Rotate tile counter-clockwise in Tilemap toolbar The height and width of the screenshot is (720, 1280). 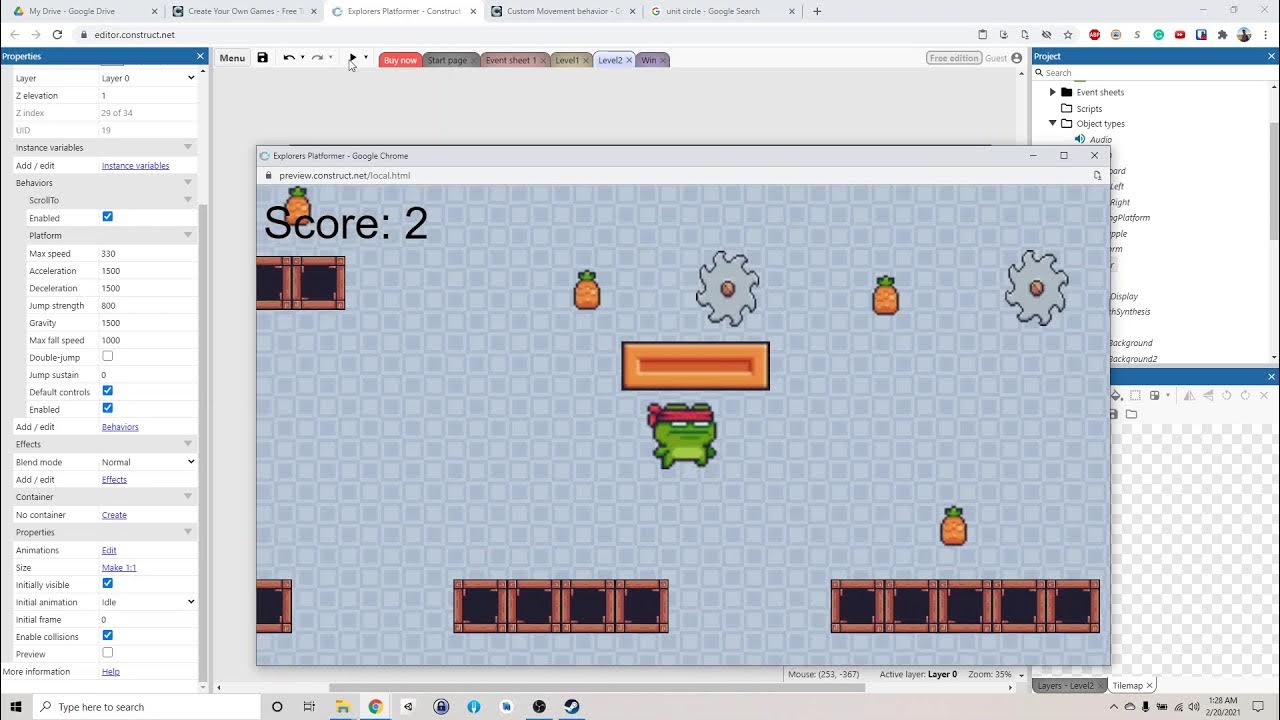coord(1227,395)
